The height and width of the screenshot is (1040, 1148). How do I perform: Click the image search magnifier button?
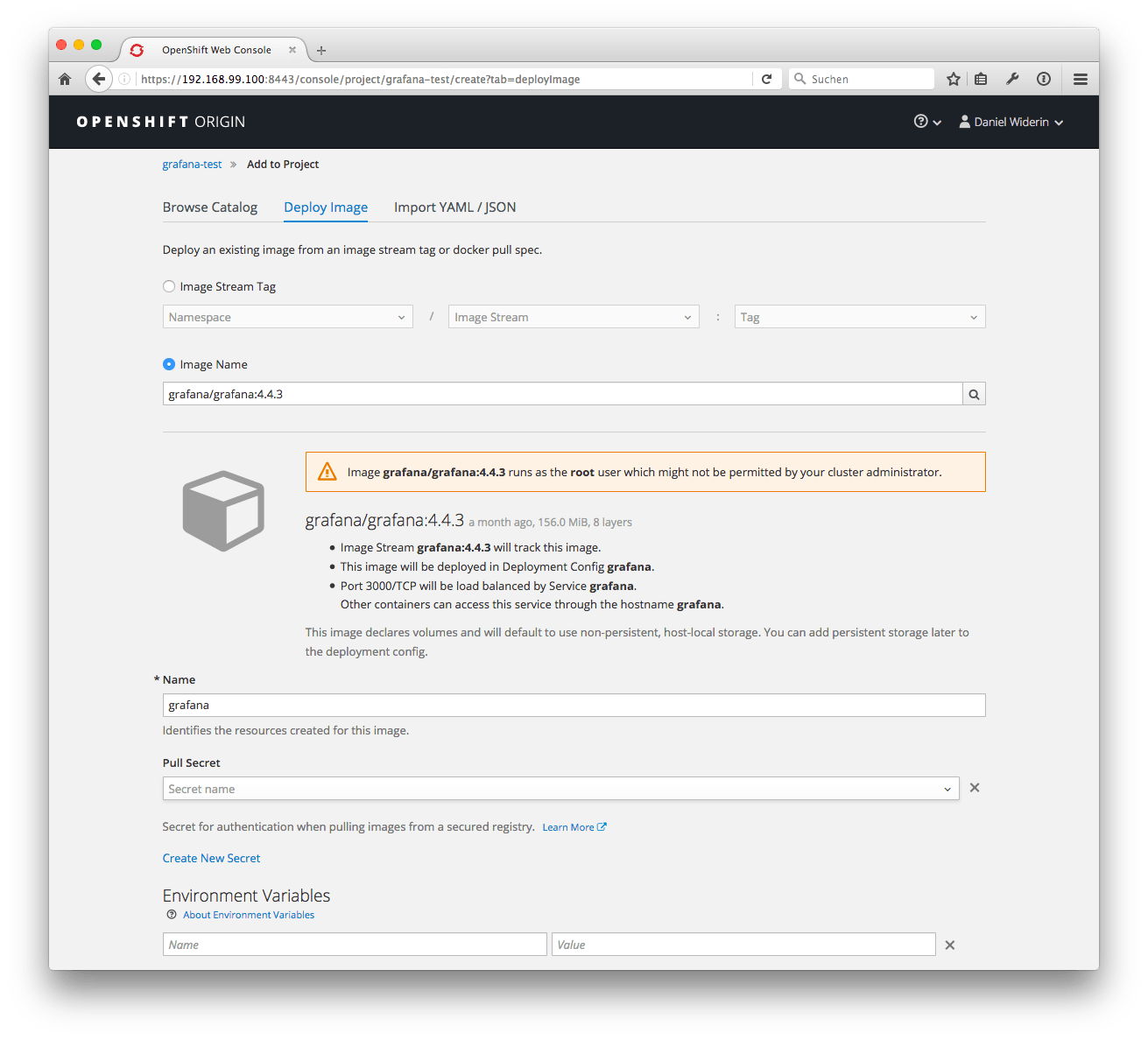pos(974,394)
